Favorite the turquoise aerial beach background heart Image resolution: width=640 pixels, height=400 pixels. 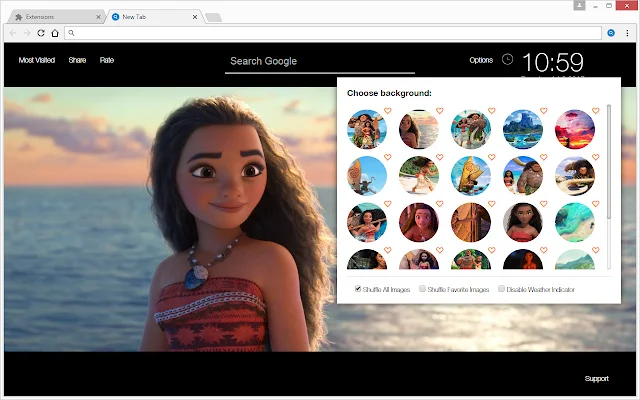596,204
